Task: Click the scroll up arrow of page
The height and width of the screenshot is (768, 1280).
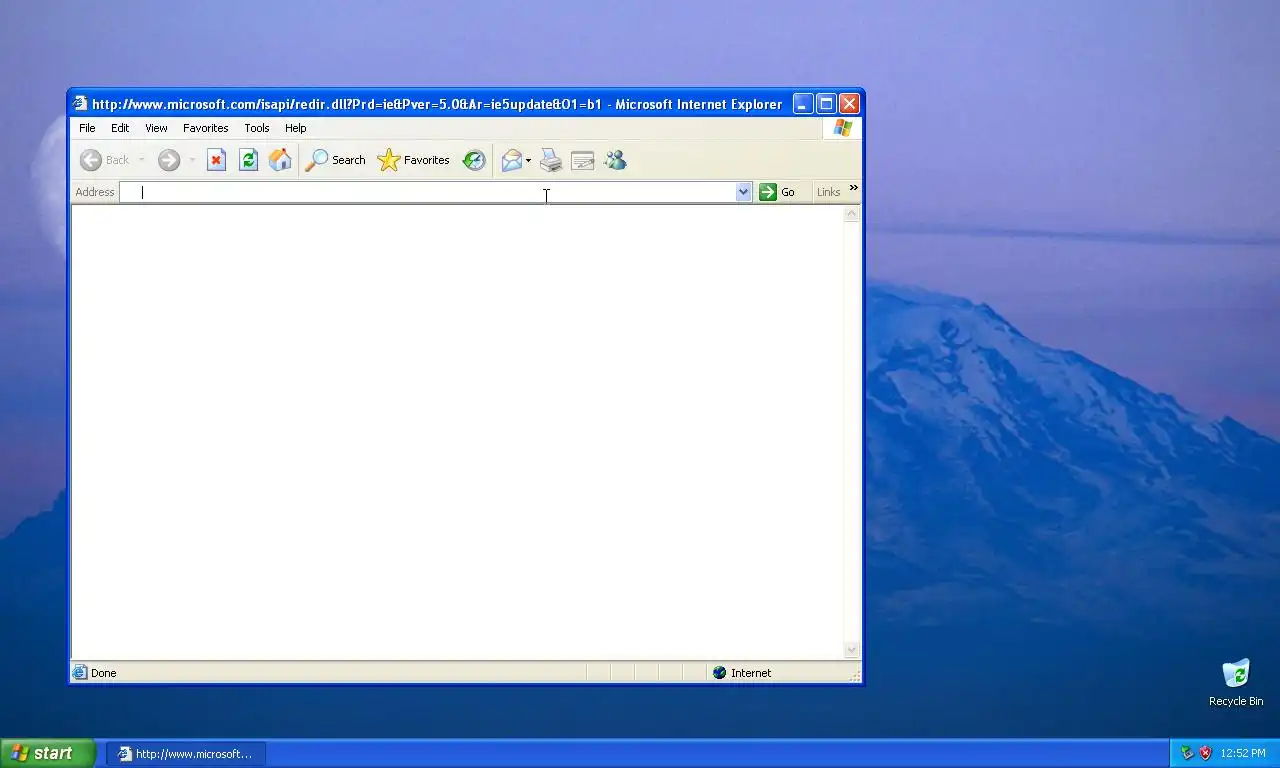Action: [852, 213]
